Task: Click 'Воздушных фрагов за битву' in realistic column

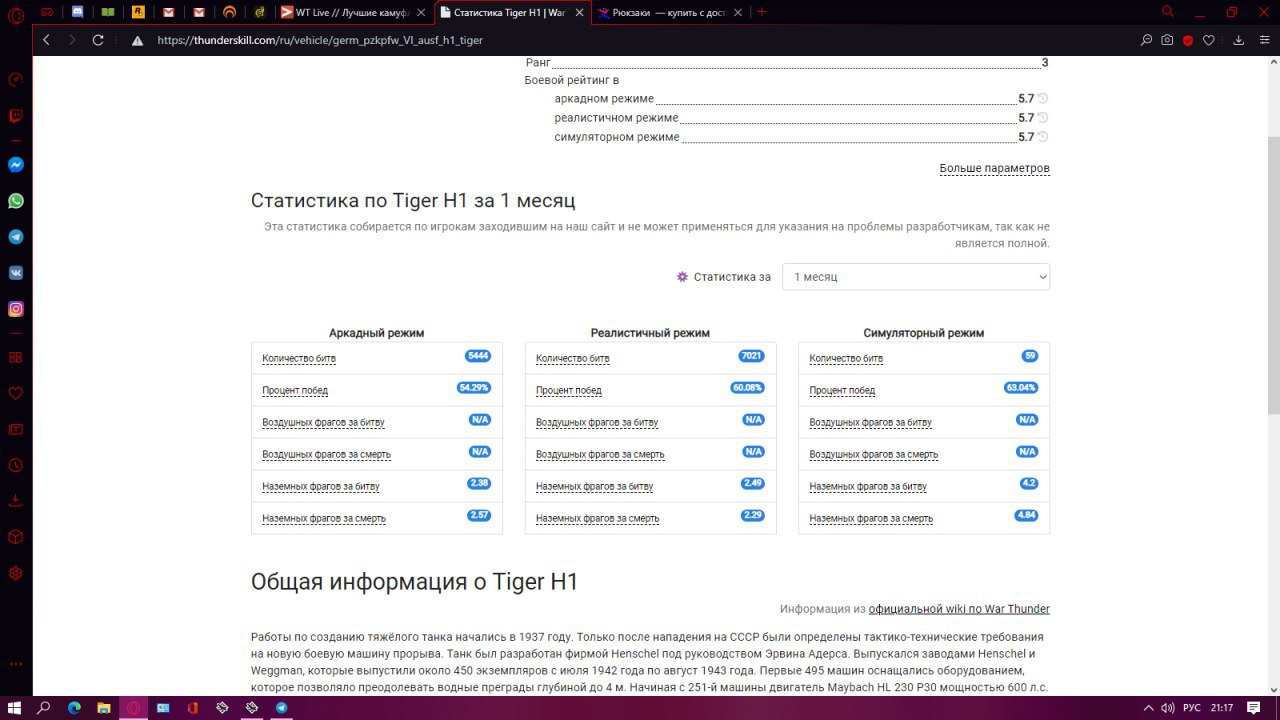Action: coord(597,422)
